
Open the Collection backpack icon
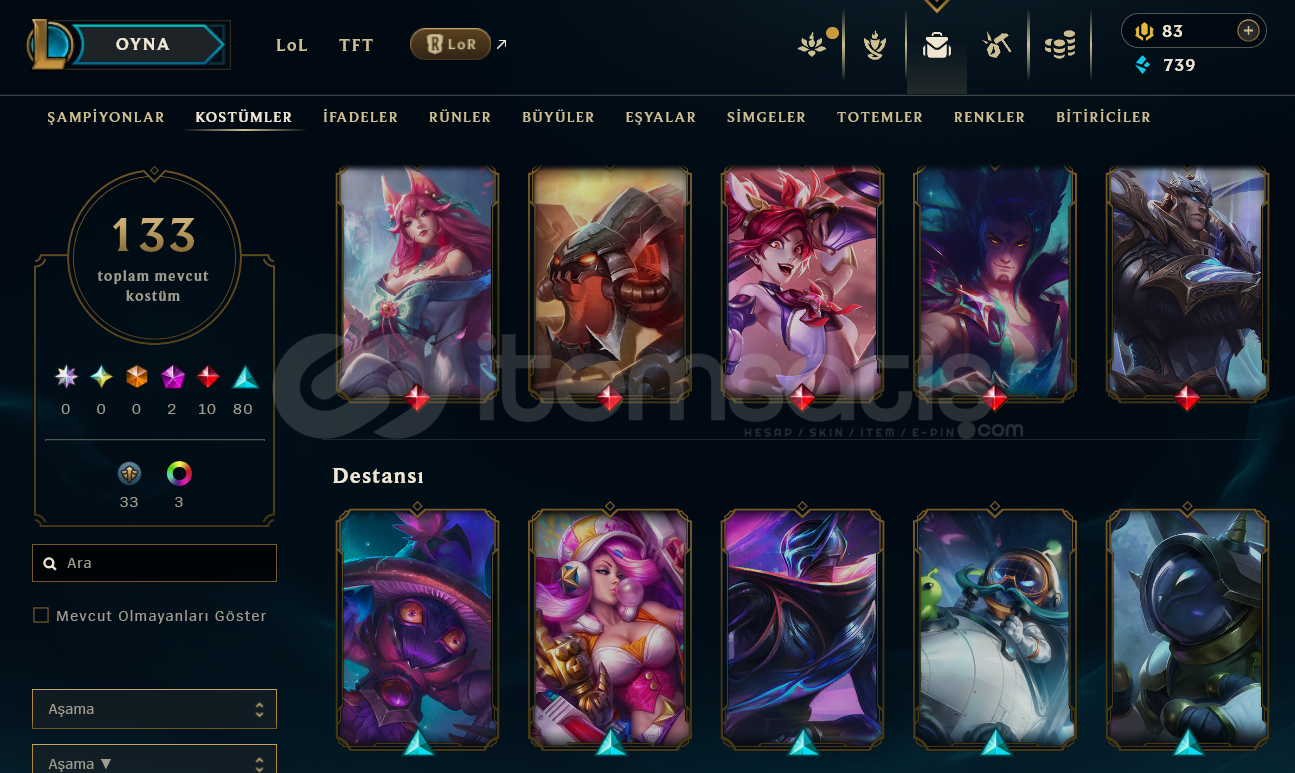pyautogui.click(x=937, y=45)
